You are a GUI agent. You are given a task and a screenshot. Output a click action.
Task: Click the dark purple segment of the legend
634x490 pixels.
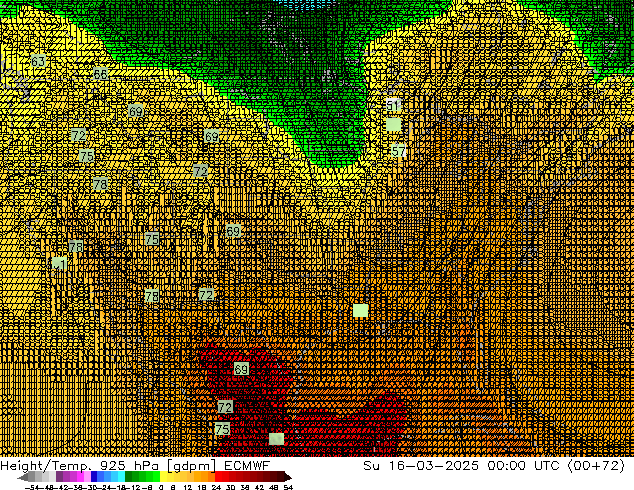(x=59, y=476)
